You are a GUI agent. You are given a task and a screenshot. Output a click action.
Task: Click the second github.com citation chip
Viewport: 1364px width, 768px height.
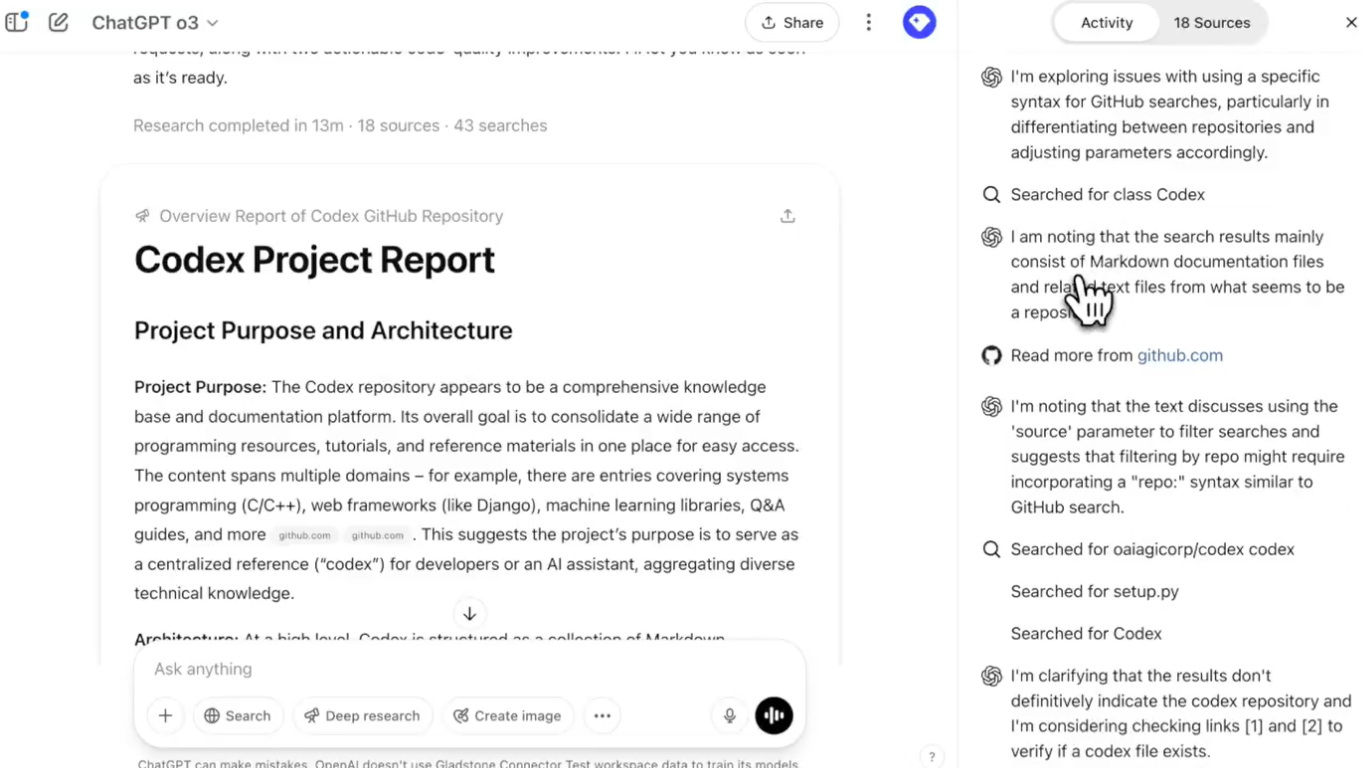point(377,536)
